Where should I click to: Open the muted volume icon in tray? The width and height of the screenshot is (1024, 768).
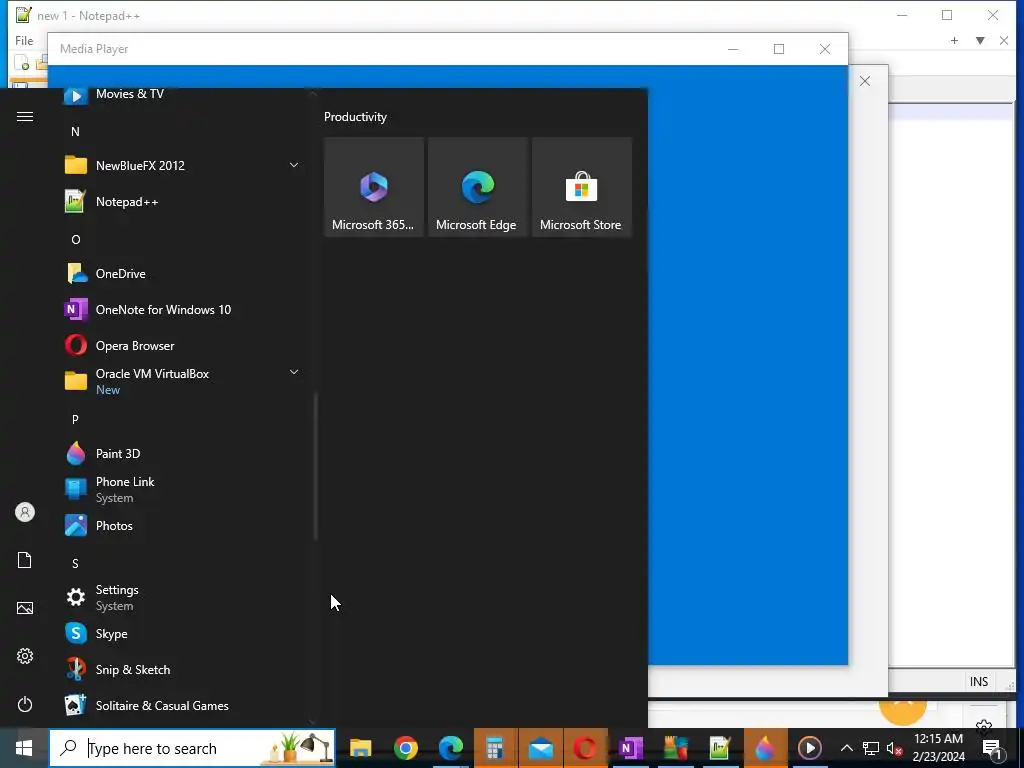894,748
